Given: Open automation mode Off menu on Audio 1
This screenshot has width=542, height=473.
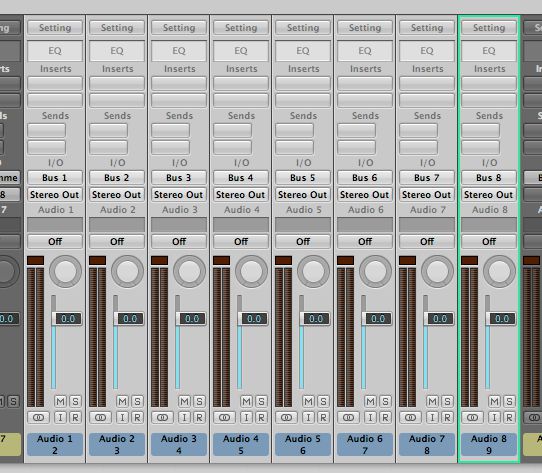Looking at the screenshot, I should (x=55, y=241).
